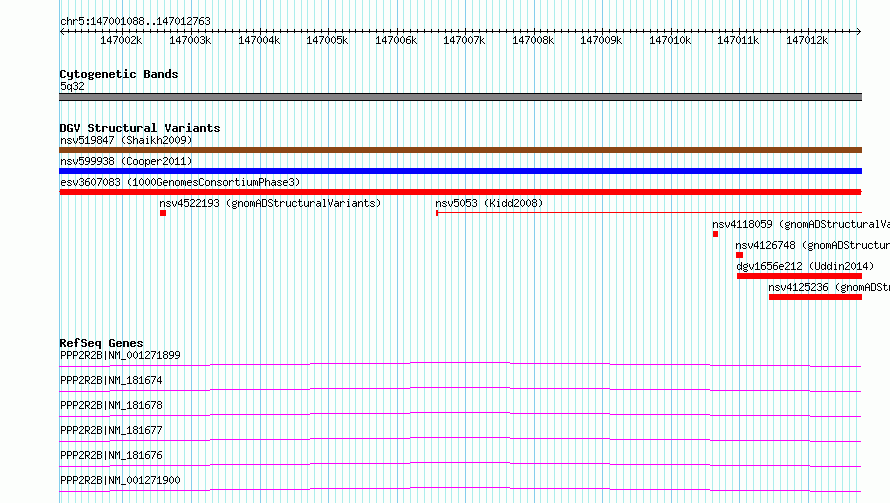Click the nsv4126748 variant label

click(x=812, y=245)
